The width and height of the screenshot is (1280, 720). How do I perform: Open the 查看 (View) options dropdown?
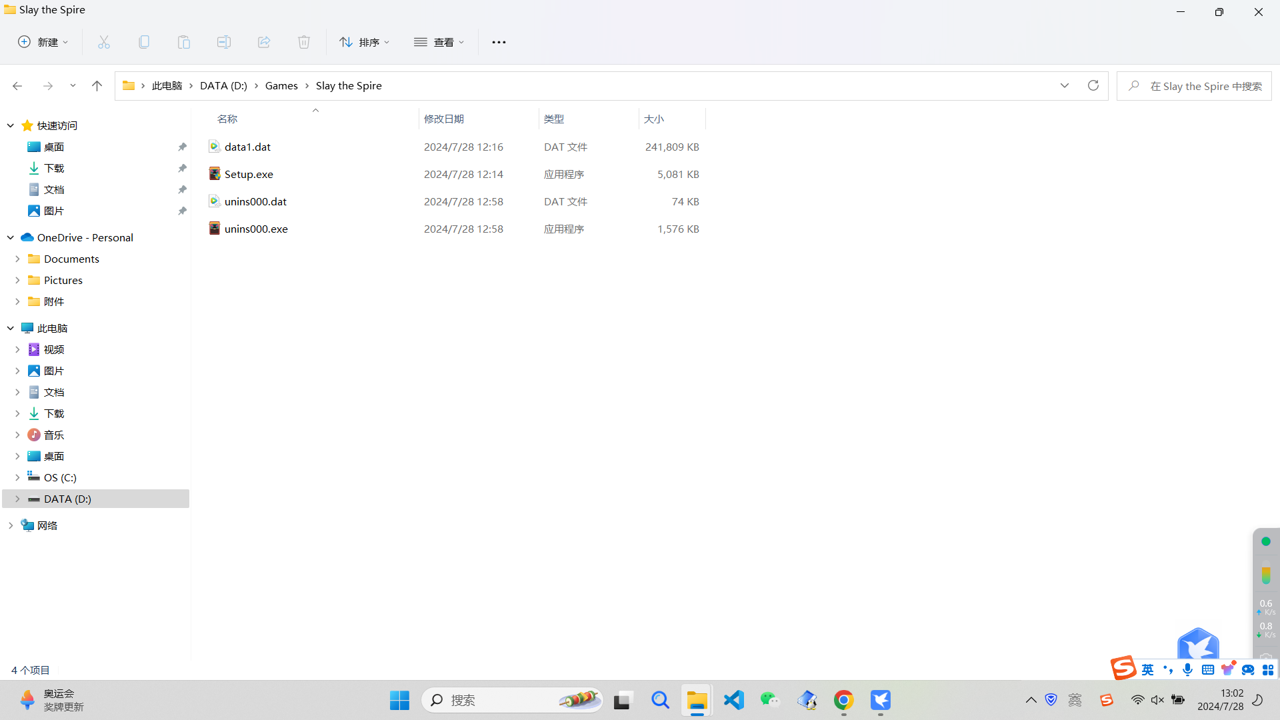439,42
